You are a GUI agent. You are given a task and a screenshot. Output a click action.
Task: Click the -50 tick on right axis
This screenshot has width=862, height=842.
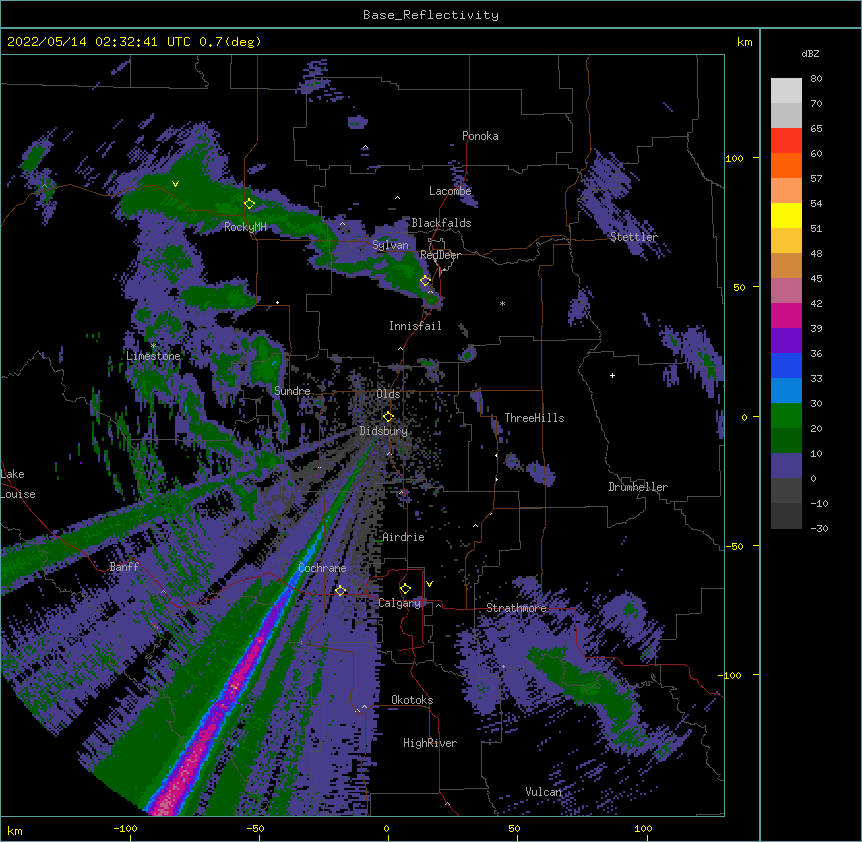(734, 546)
